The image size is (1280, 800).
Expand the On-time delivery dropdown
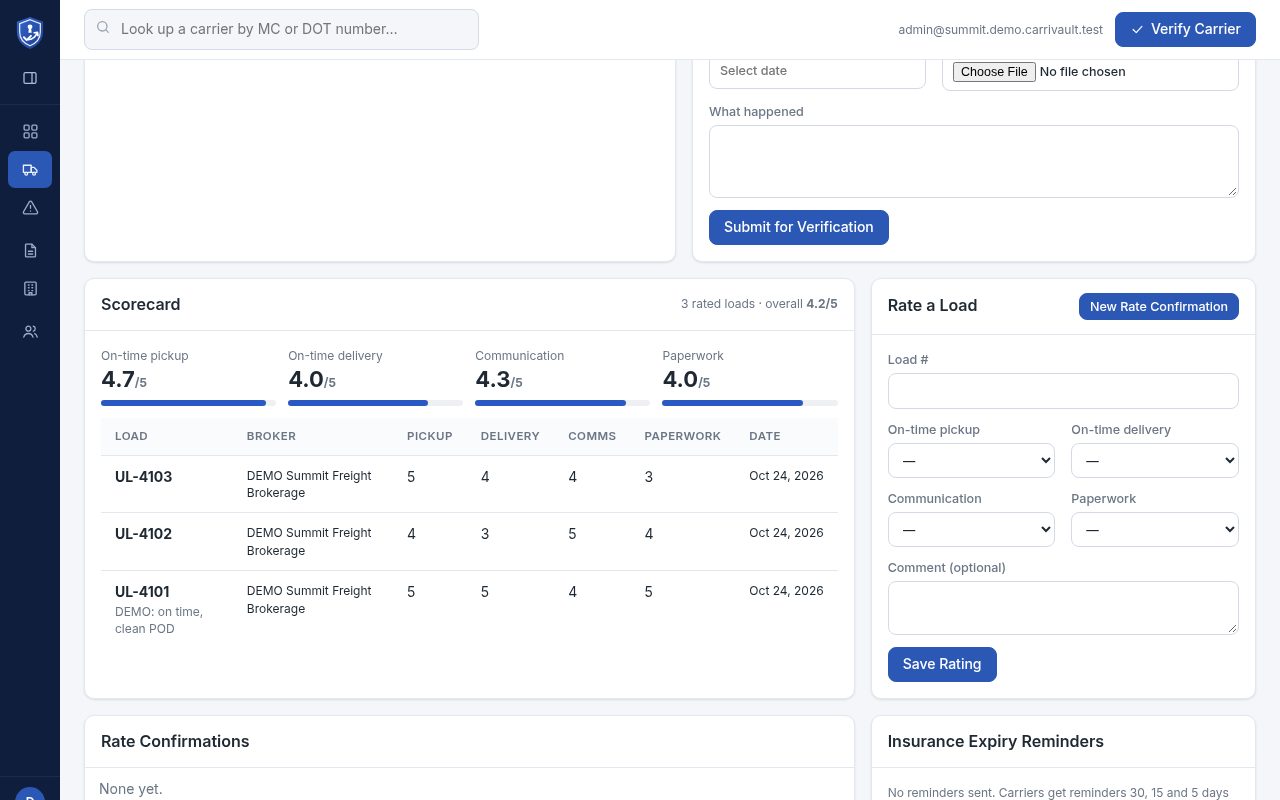[1155, 461]
